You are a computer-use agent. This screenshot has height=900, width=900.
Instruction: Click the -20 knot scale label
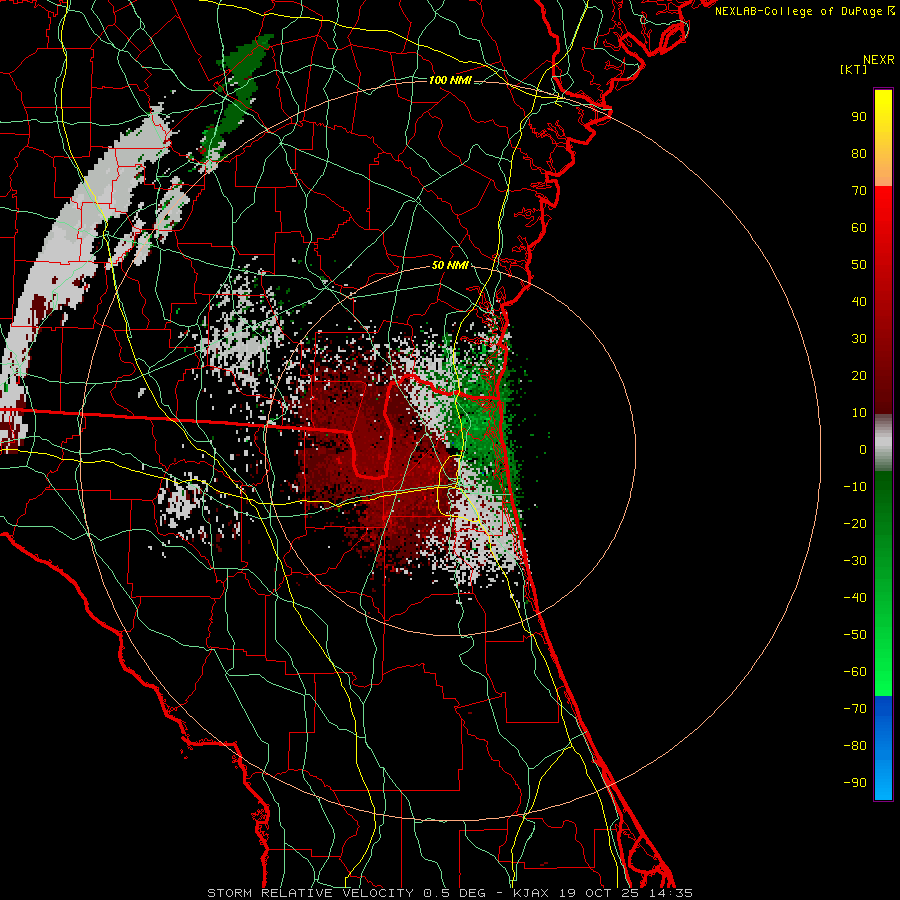[855, 523]
